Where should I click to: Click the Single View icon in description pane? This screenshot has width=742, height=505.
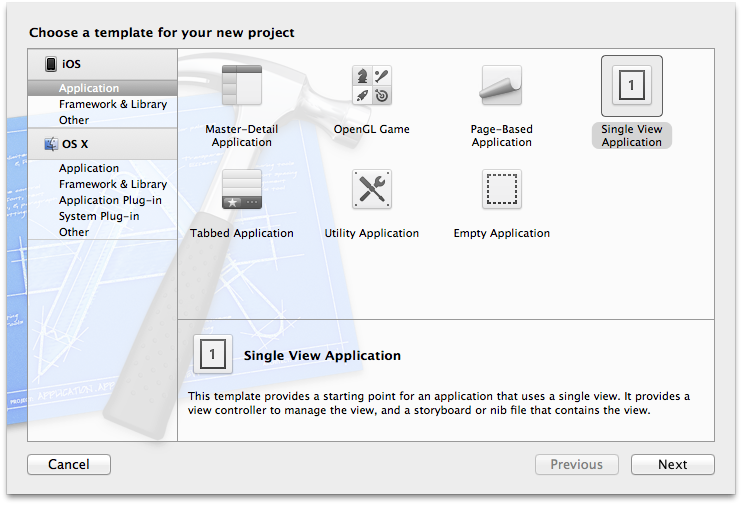pyautogui.click(x=212, y=354)
